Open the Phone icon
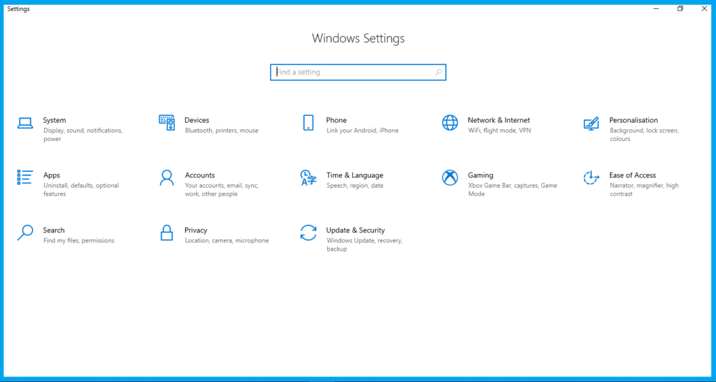 (308, 122)
